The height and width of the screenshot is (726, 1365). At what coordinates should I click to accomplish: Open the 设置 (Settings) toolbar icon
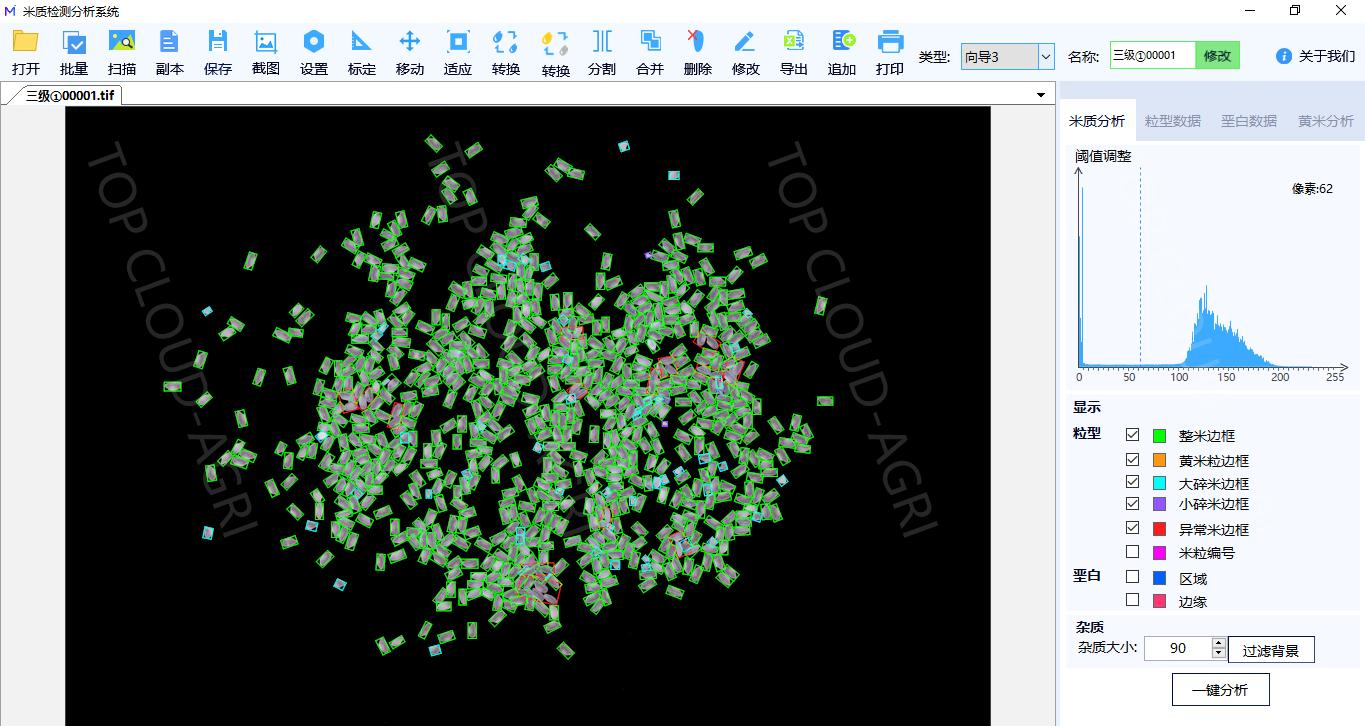[x=314, y=42]
